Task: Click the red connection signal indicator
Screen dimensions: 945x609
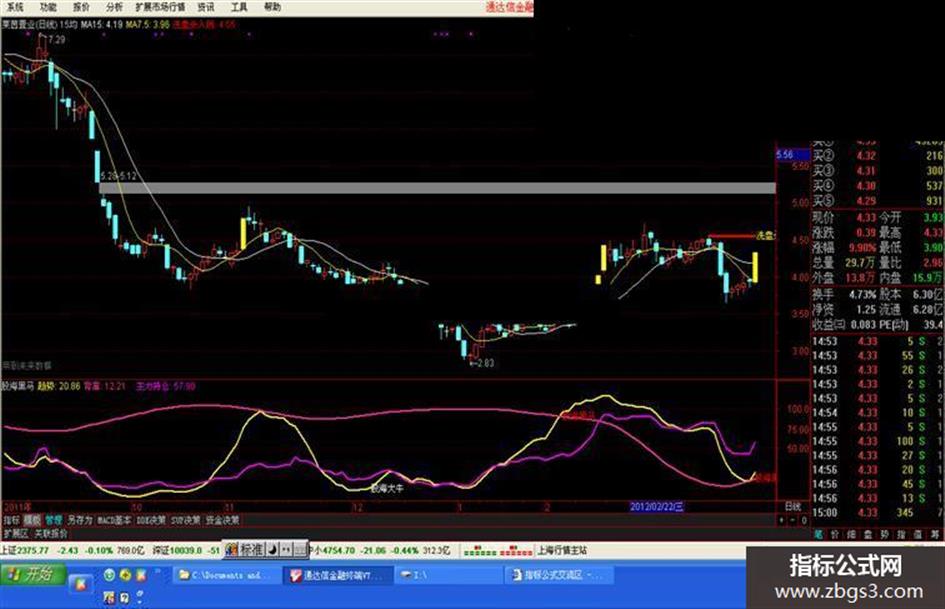Action: [516, 551]
